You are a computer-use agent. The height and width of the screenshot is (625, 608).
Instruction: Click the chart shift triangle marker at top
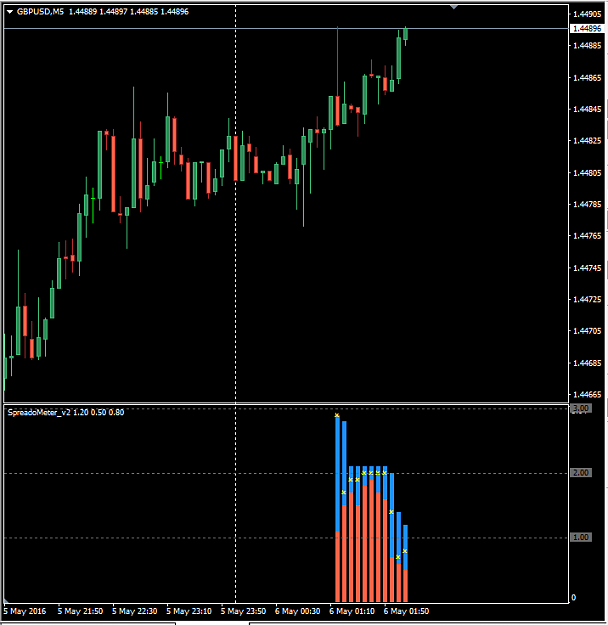(x=454, y=7)
